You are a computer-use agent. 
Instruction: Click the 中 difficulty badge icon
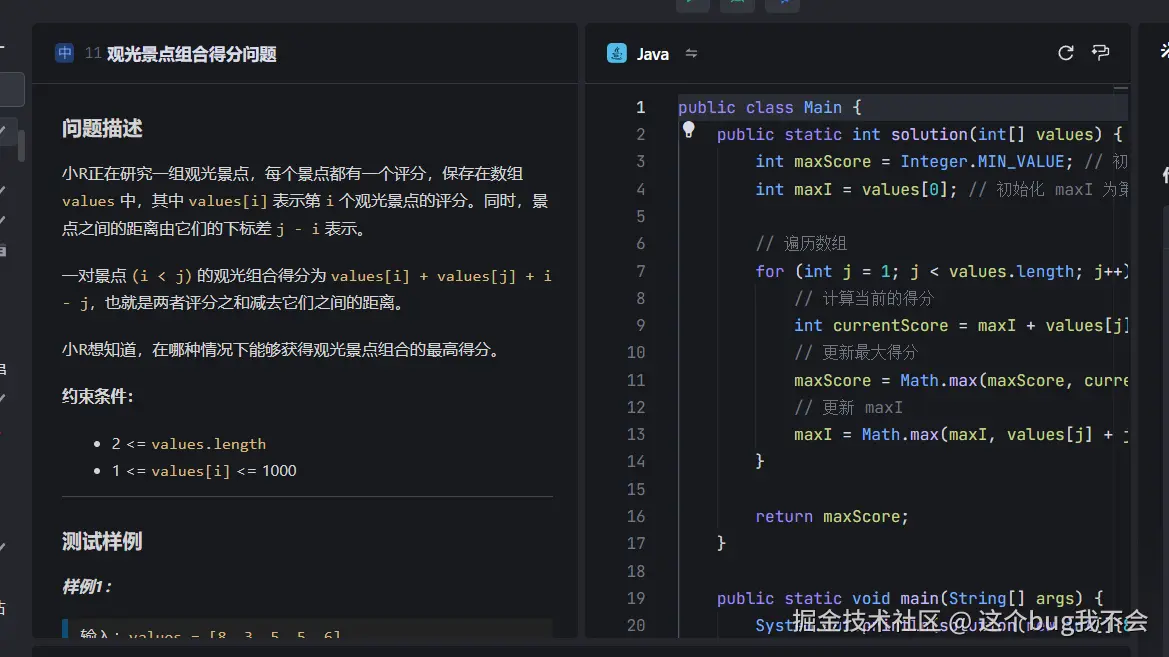point(64,53)
